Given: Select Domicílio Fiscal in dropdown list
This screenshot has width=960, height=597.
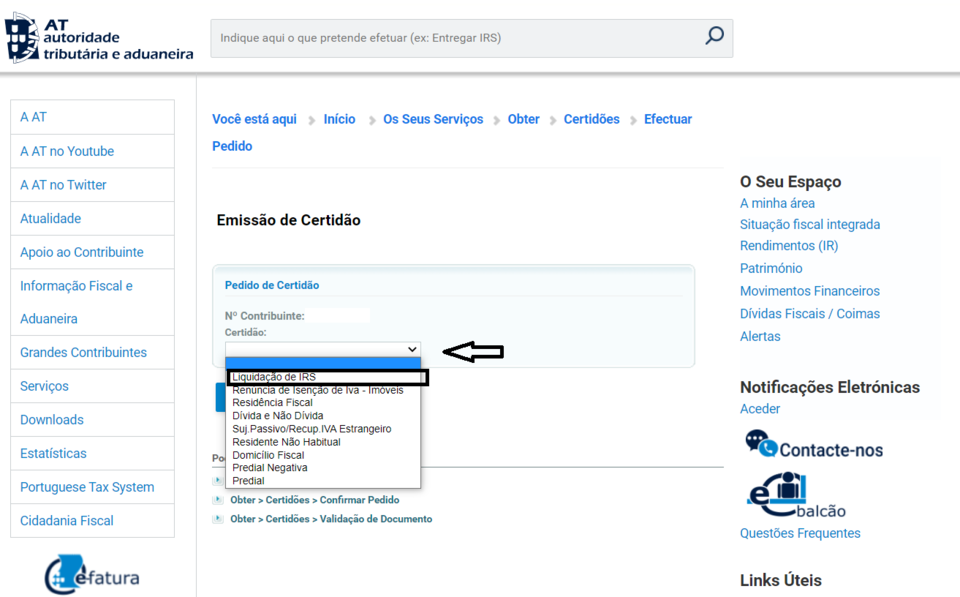Looking at the screenshot, I should pos(268,455).
